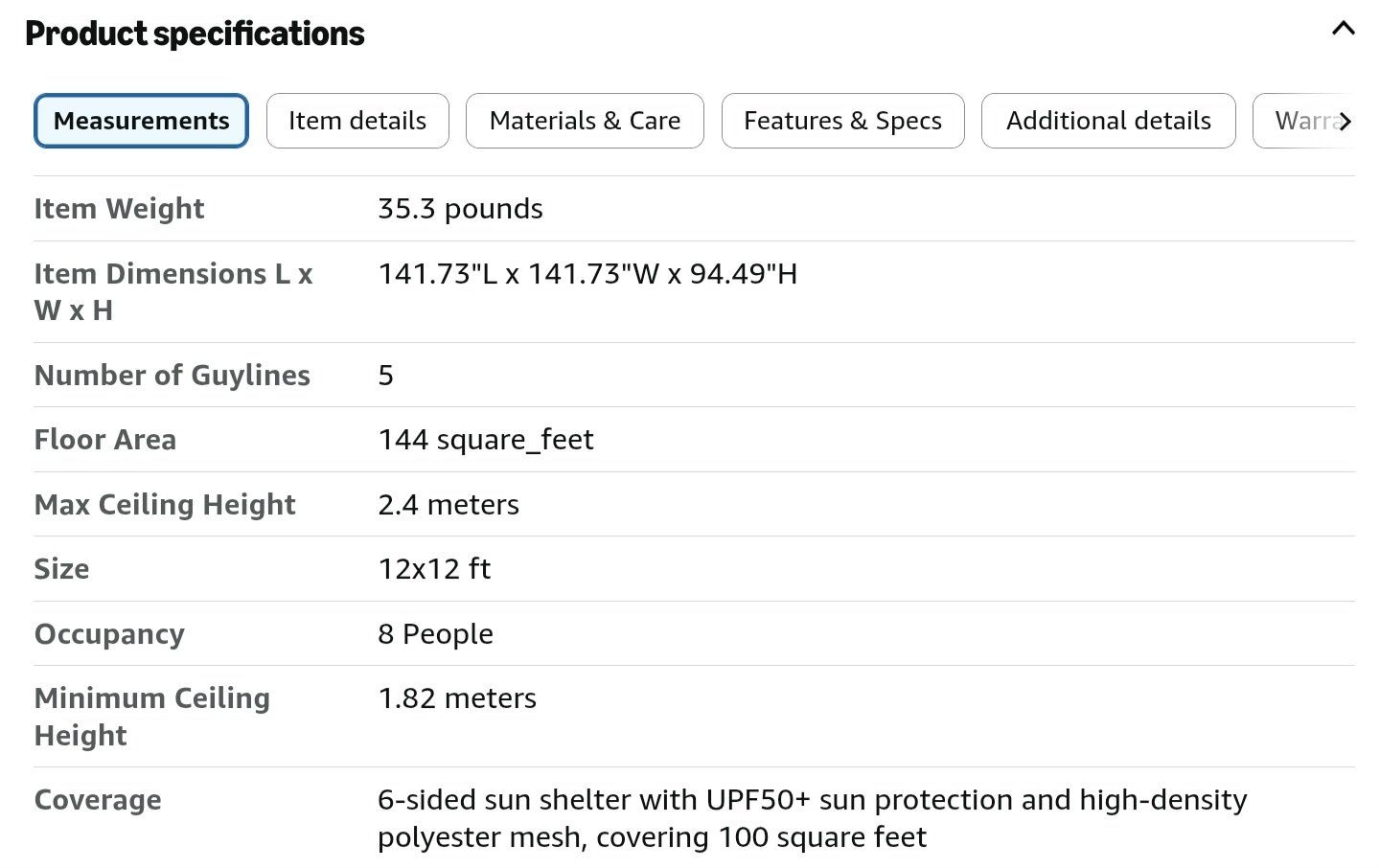This screenshot has height=868, width=1380.
Task: Show the Additional details tab
Action: [x=1108, y=121]
